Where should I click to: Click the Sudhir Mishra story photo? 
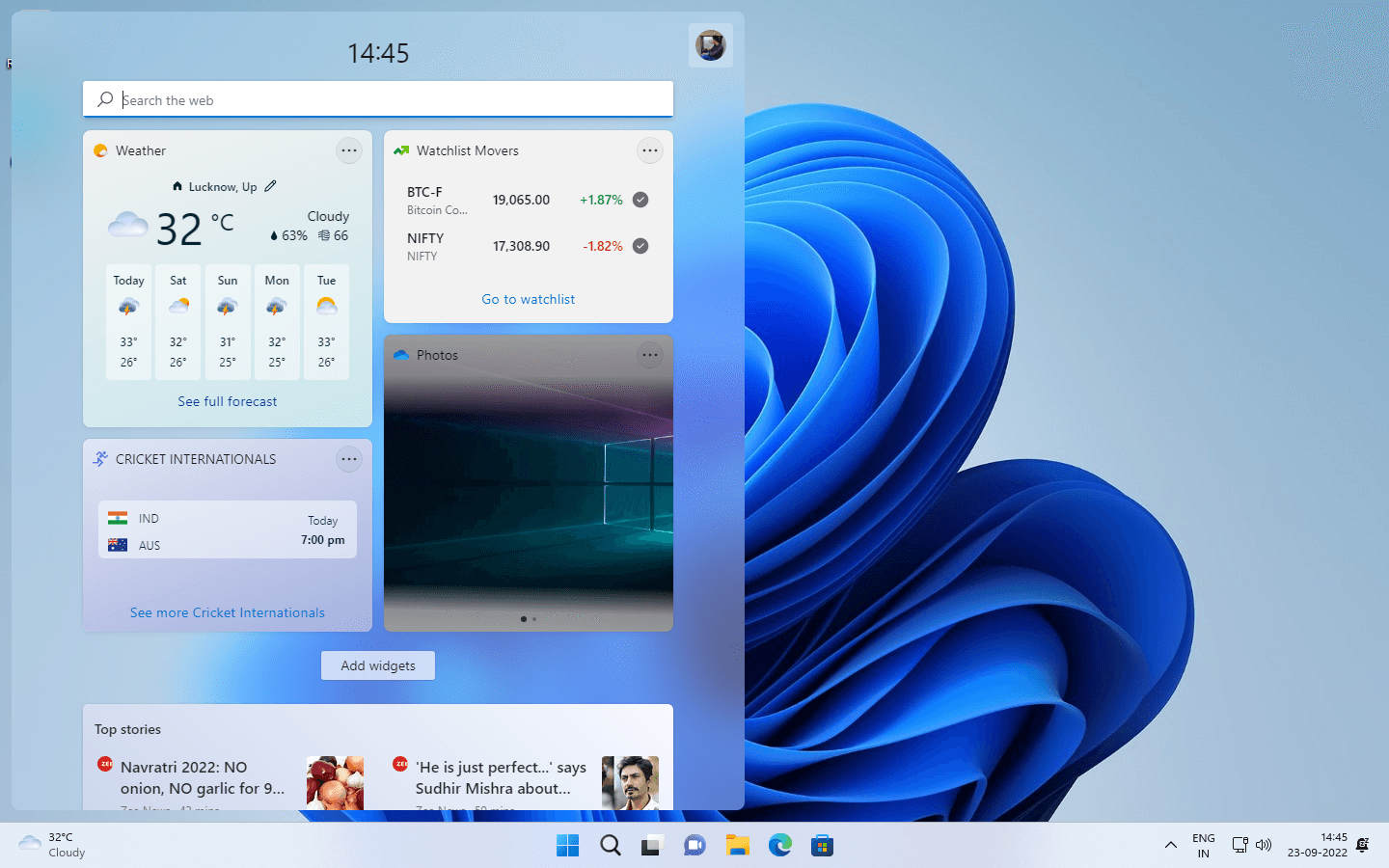tap(630, 783)
